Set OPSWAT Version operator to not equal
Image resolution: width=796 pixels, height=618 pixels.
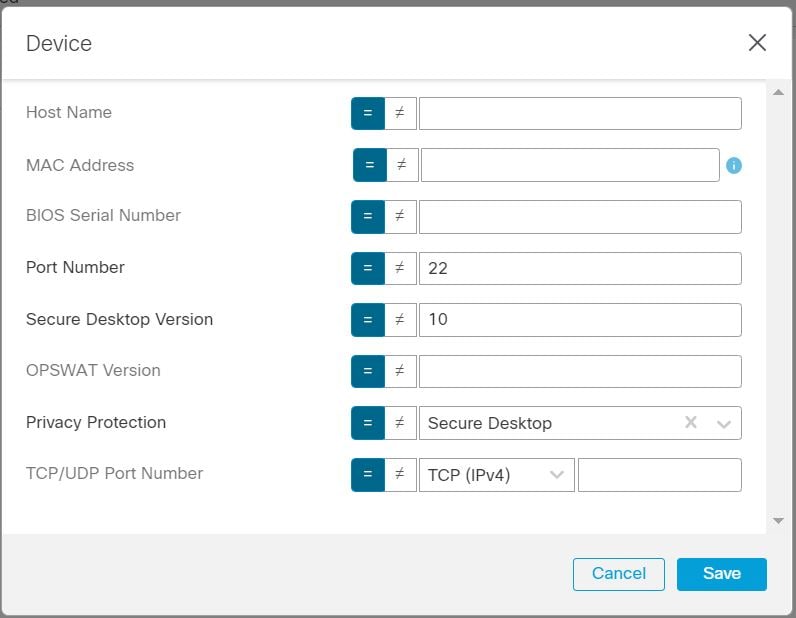(400, 371)
